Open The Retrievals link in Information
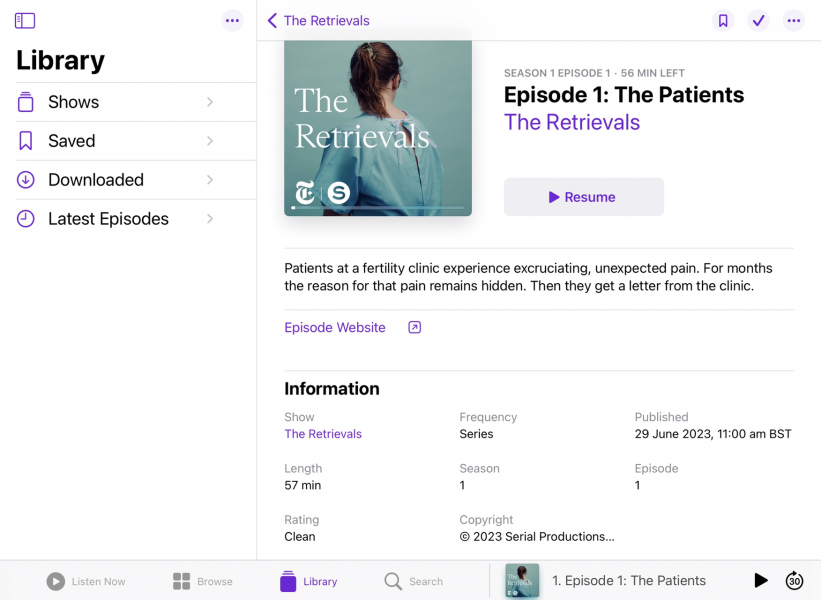 coord(323,434)
